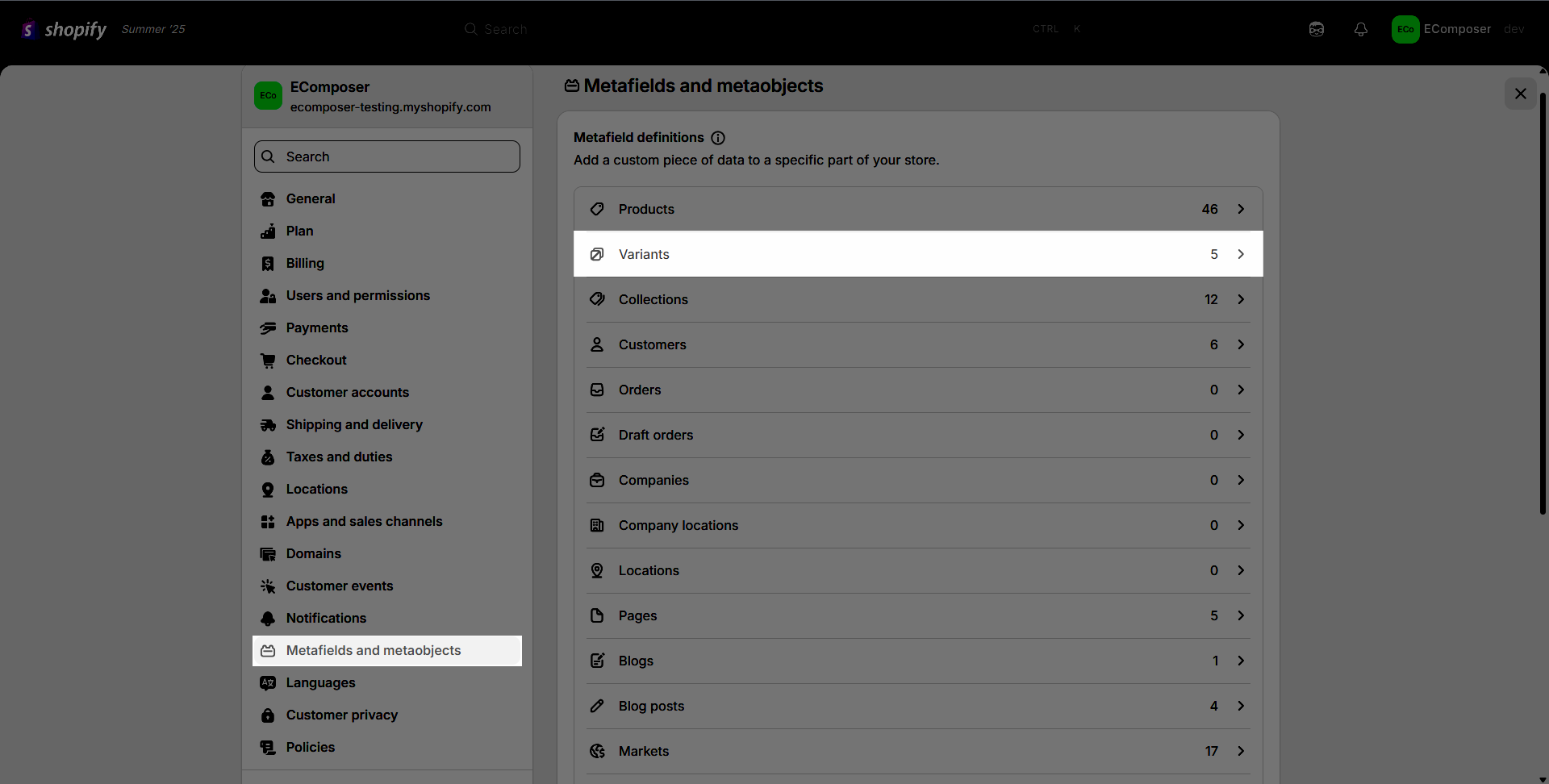
Task: Click the Sidekick assistant icon in header
Action: click(x=1317, y=29)
